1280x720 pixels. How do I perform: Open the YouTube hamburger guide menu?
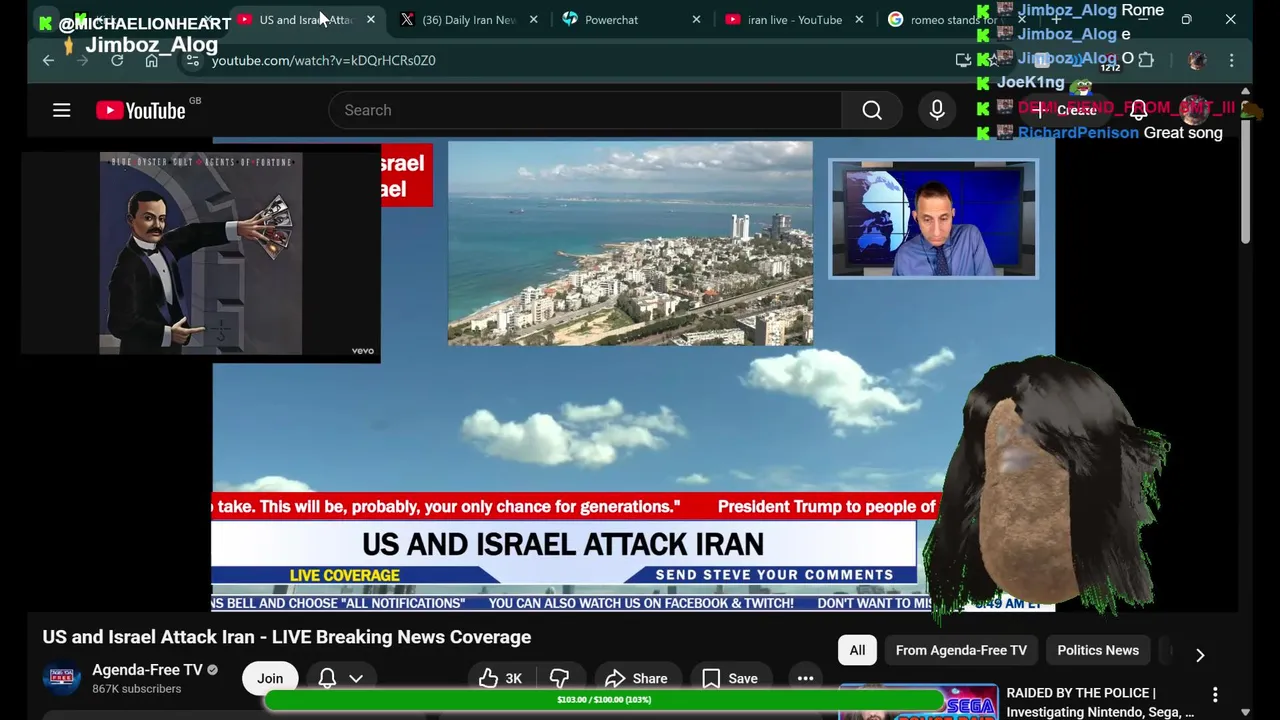point(62,110)
